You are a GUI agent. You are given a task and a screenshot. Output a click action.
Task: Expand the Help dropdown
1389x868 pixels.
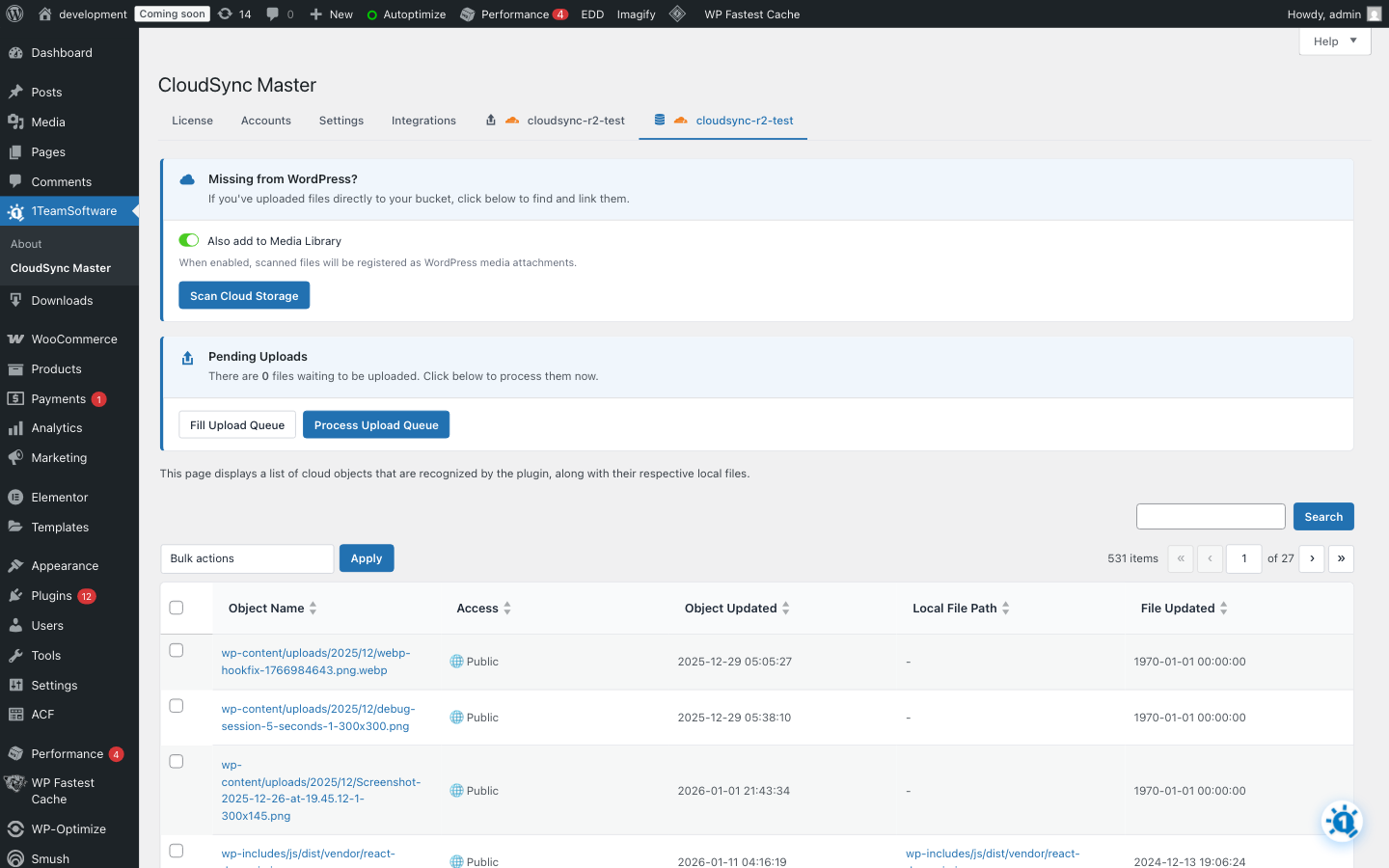click(1334, 41)
